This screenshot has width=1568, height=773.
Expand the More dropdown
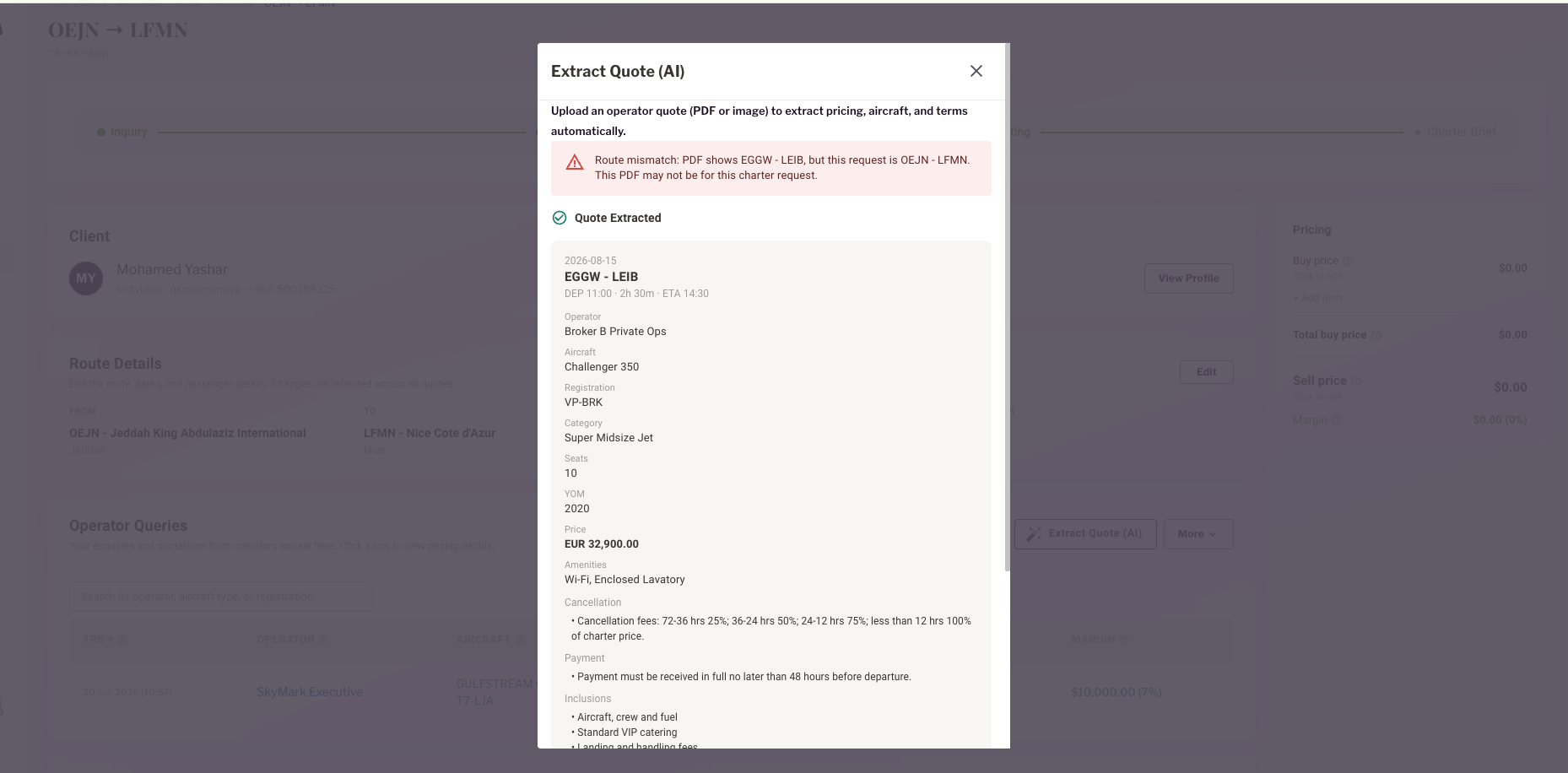(x=1198, y=534)
